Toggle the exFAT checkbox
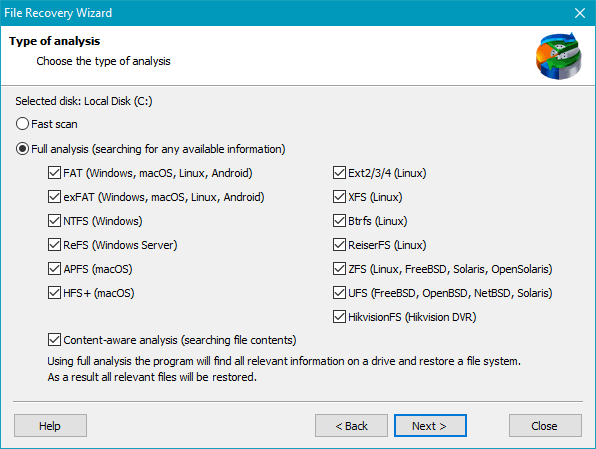 [x=54, y=197]
